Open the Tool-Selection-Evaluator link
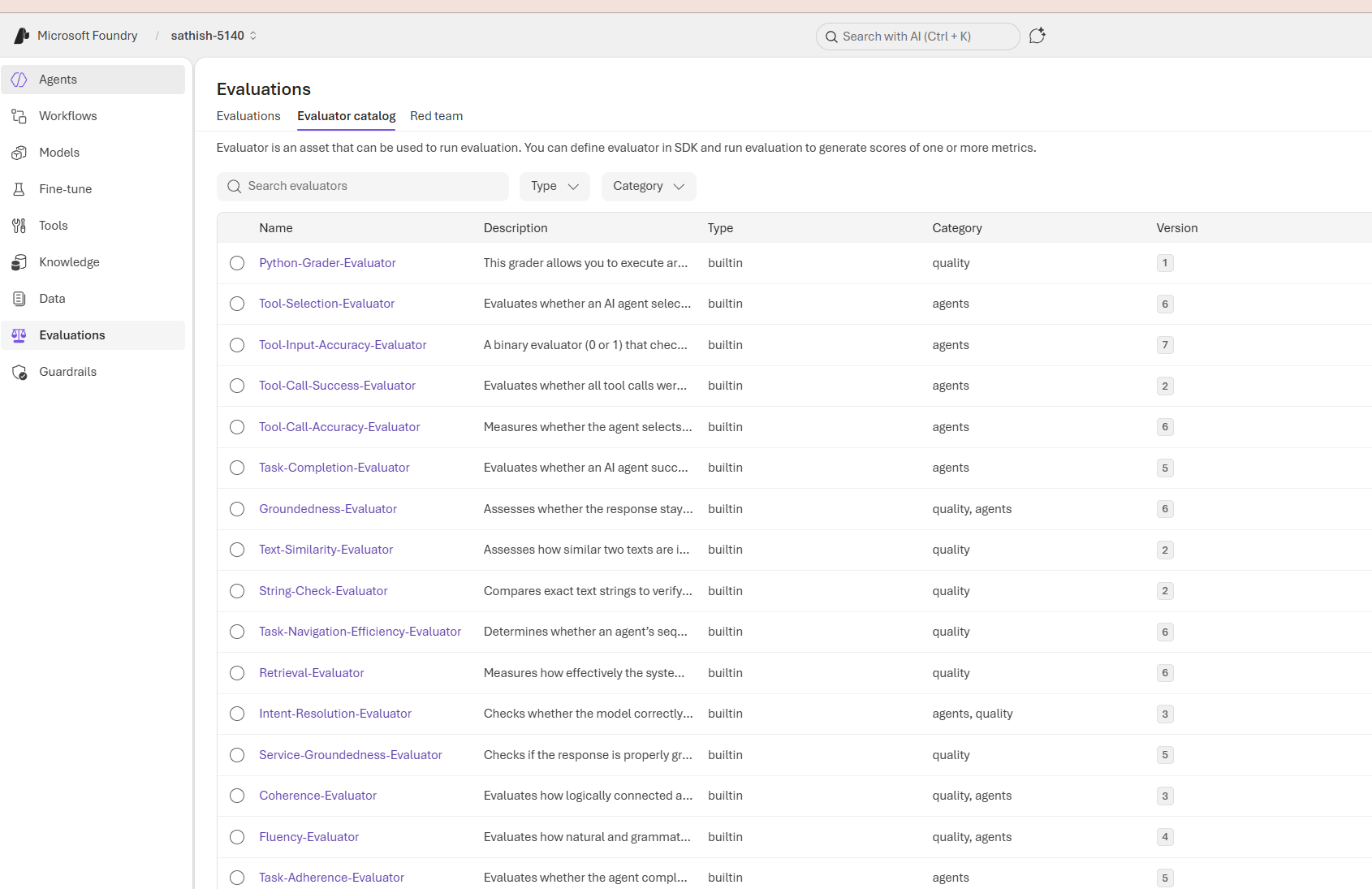 326,304
